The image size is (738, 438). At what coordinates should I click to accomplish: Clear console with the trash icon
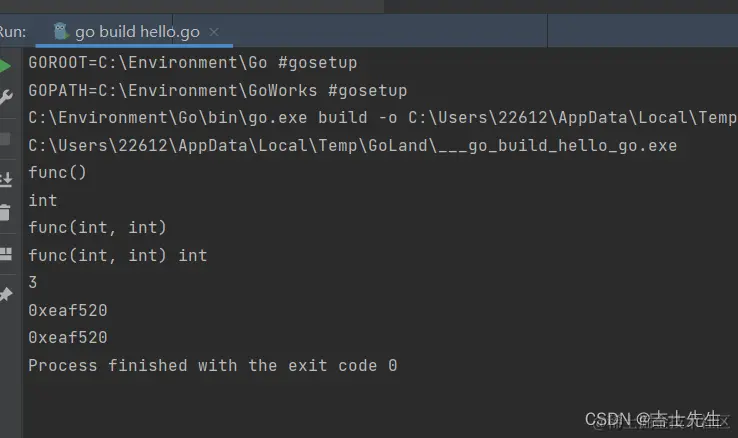point(5,212)
